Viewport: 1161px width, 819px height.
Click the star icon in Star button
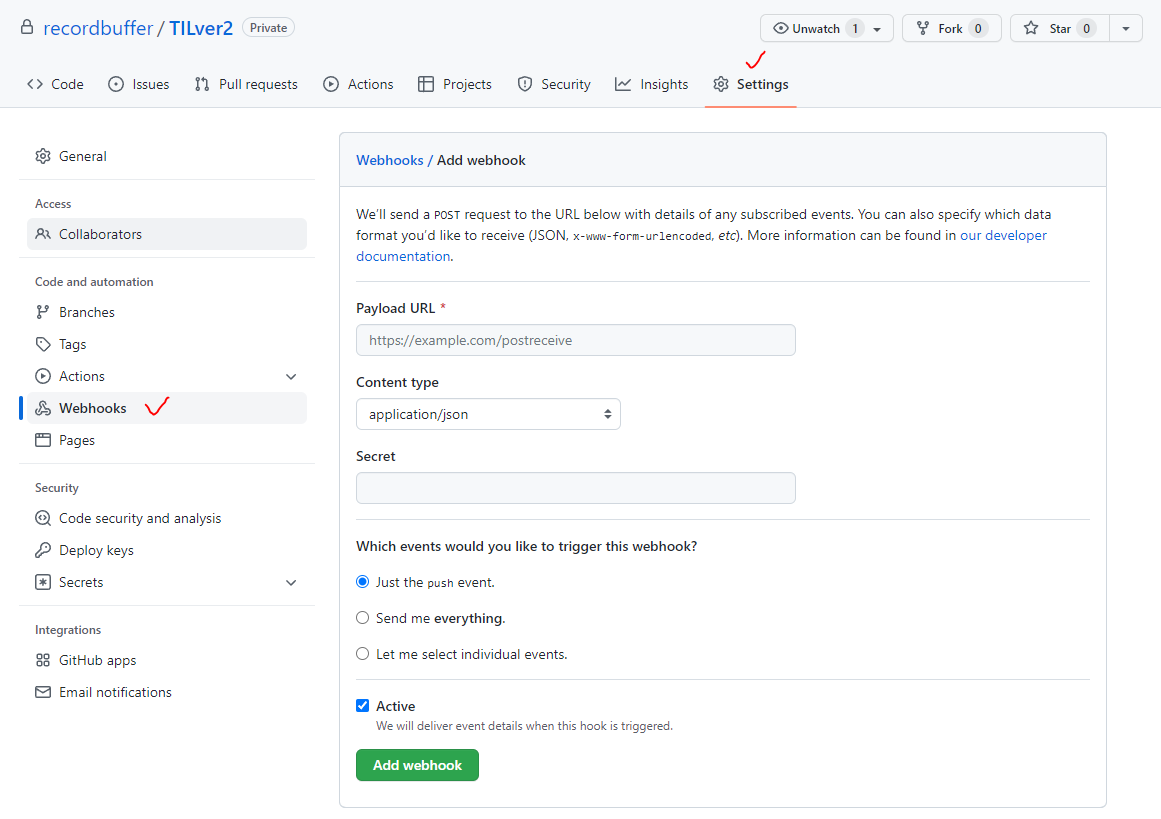coord(1031,28)
